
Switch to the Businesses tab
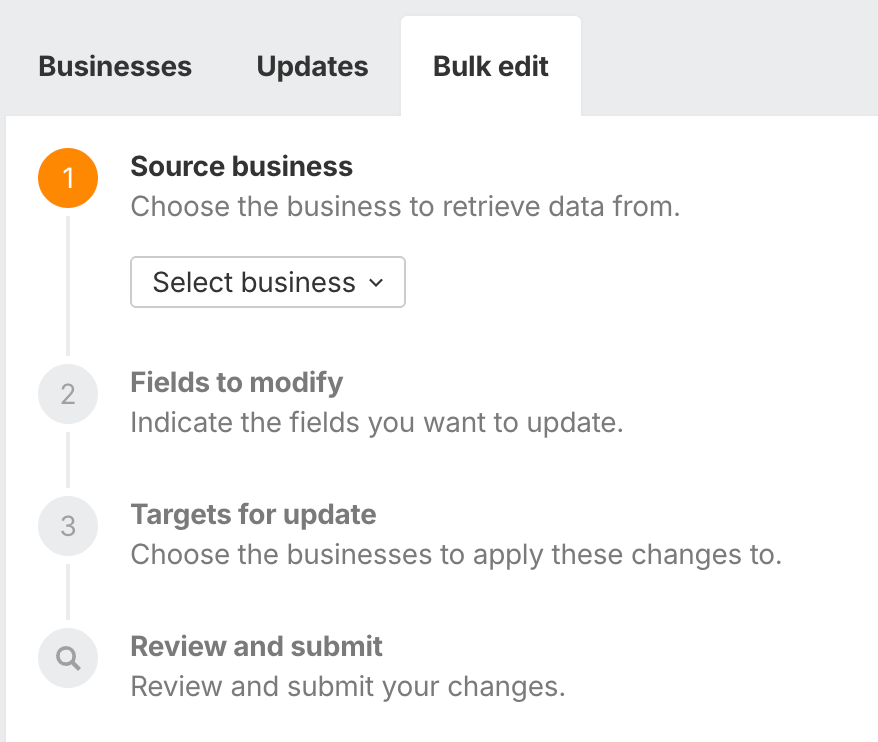115,67
